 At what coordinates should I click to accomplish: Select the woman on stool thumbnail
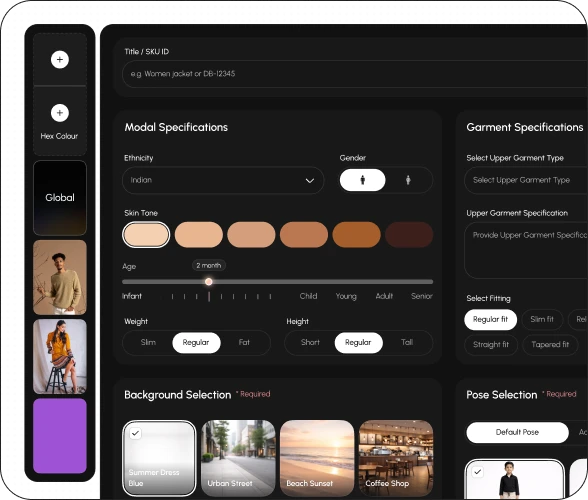[60, 356]
